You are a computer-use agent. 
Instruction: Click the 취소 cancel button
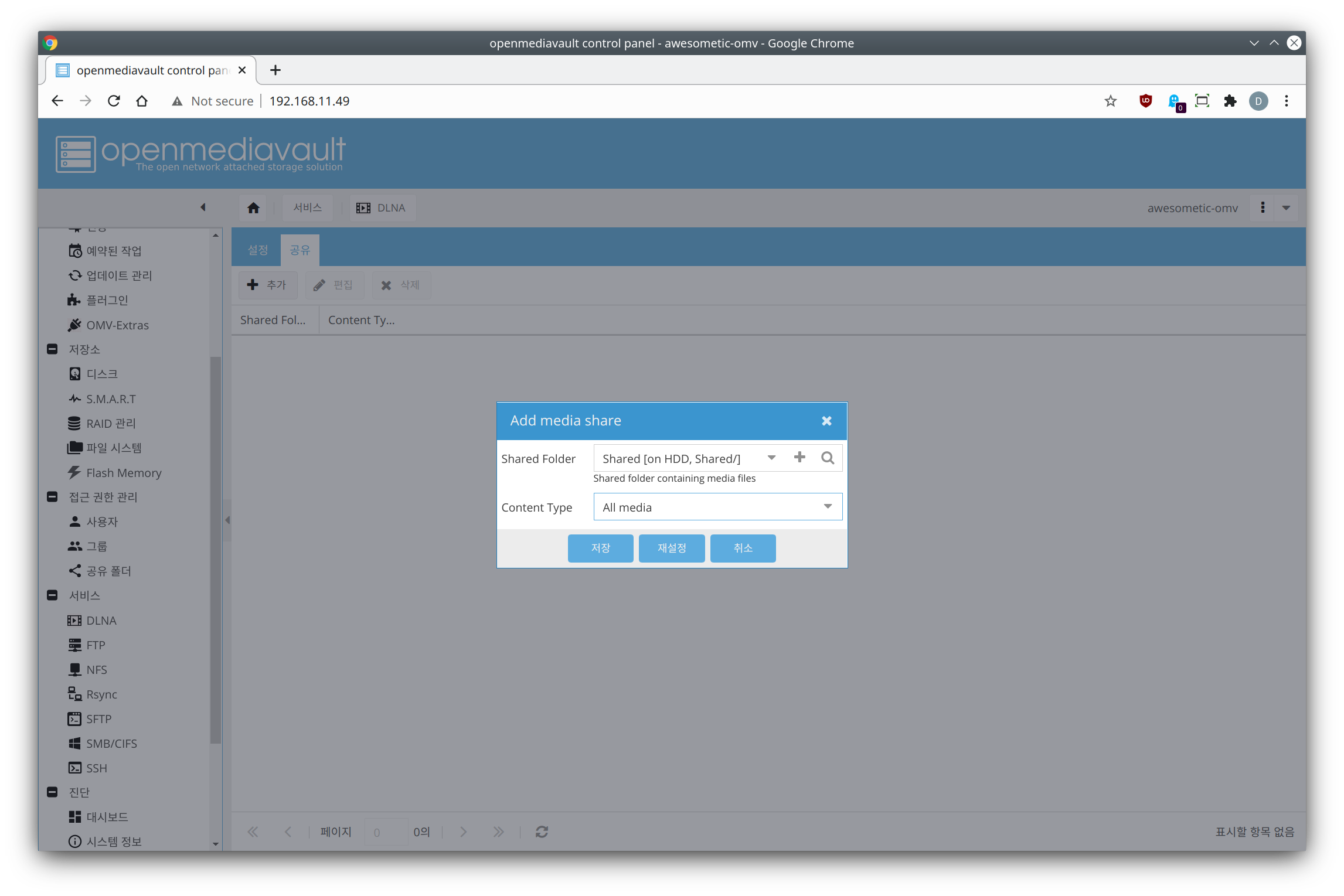[x=743, y=548]
